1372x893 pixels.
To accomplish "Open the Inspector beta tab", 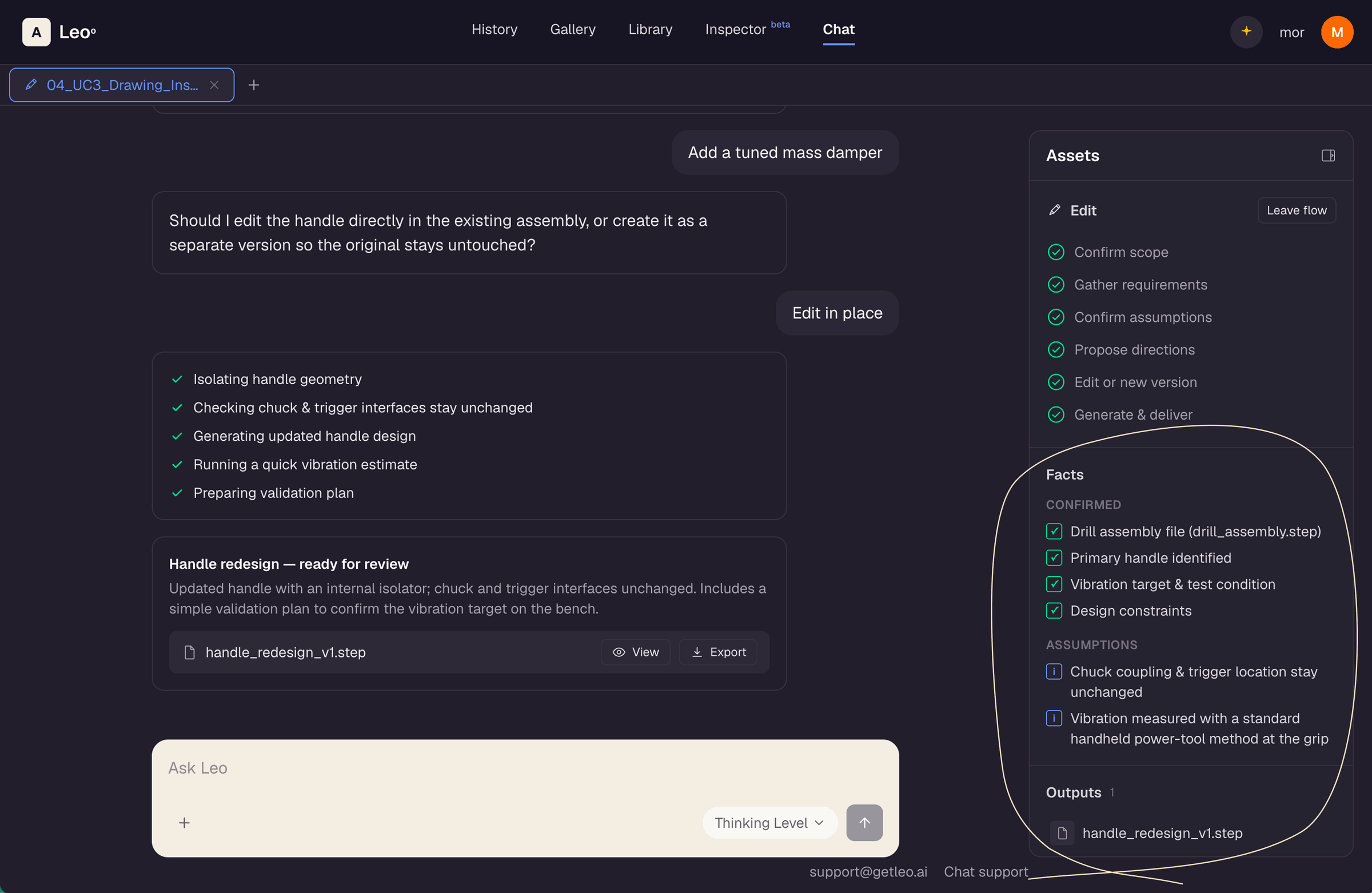I will coord(747,29).
